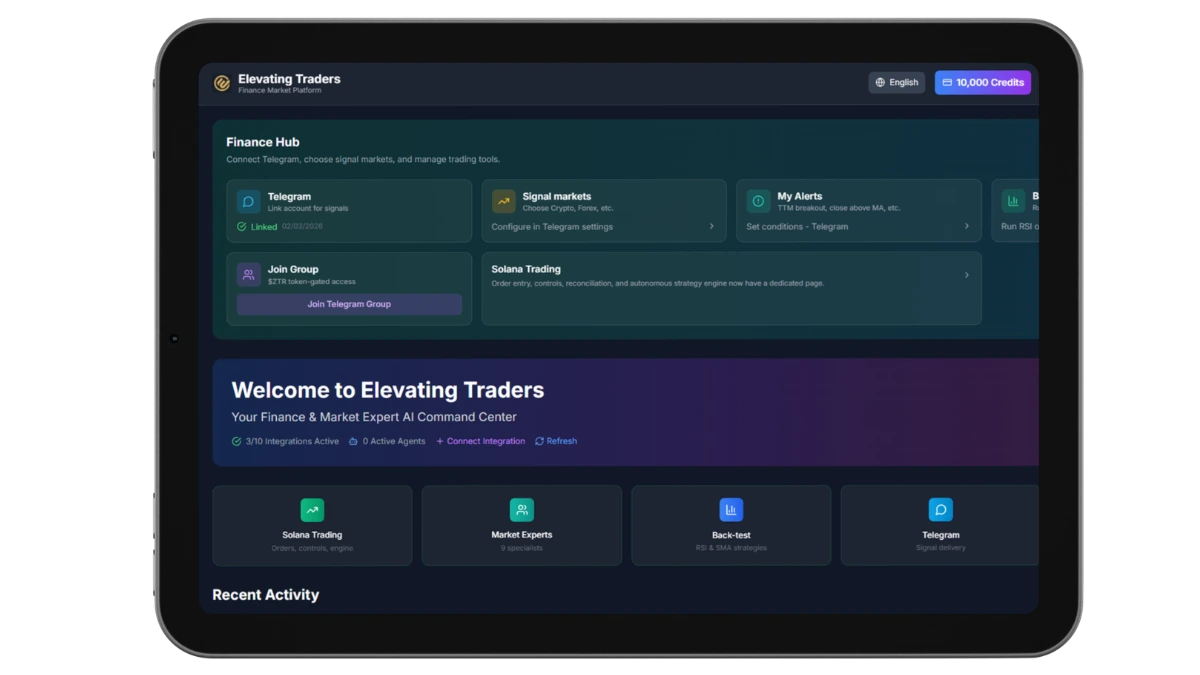1200x675 pixels.
Task: Click 'Set conditions - Telegram' text
Action: pos(797,227)
